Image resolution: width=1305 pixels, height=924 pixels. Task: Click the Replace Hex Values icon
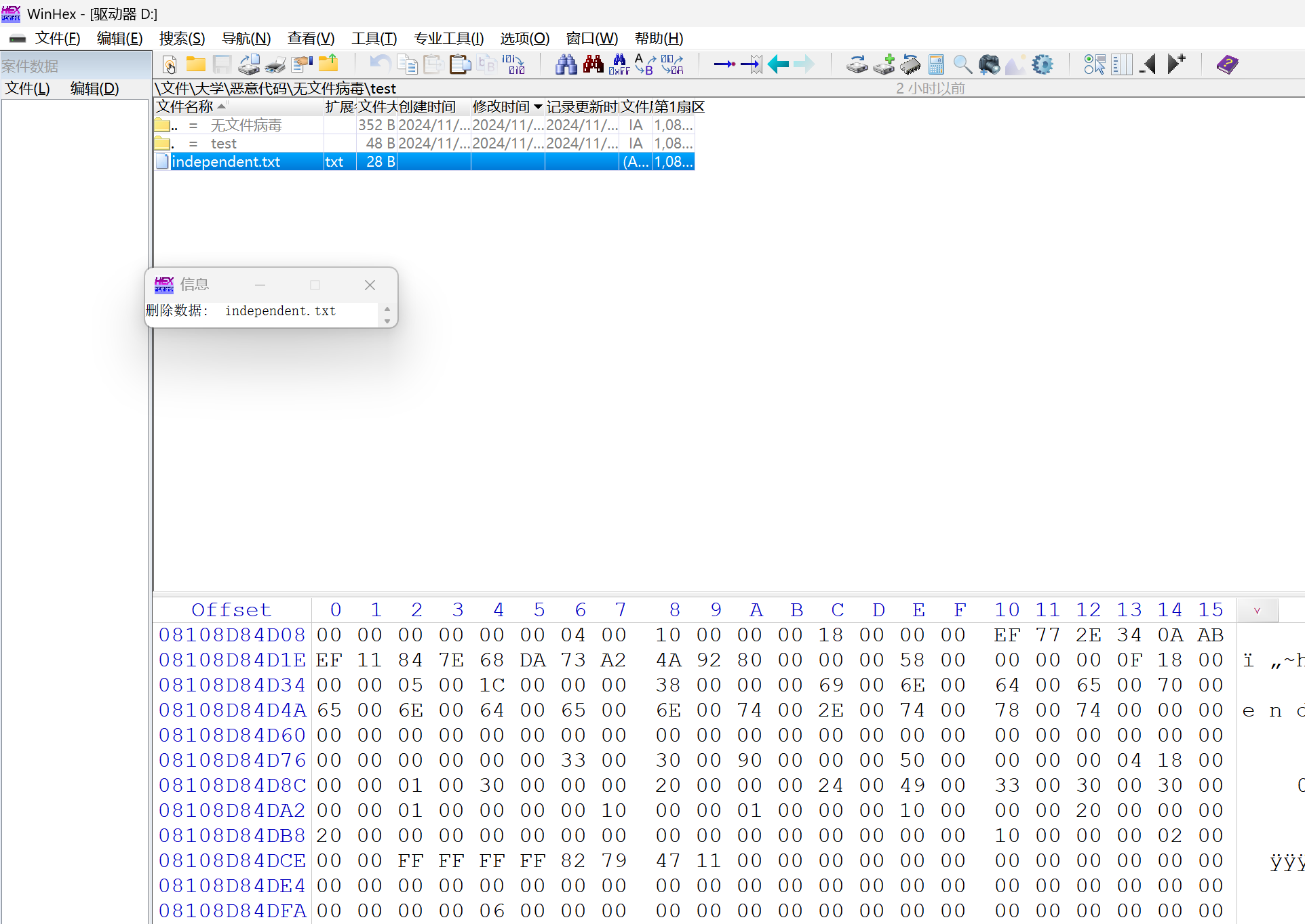point(672,65)
